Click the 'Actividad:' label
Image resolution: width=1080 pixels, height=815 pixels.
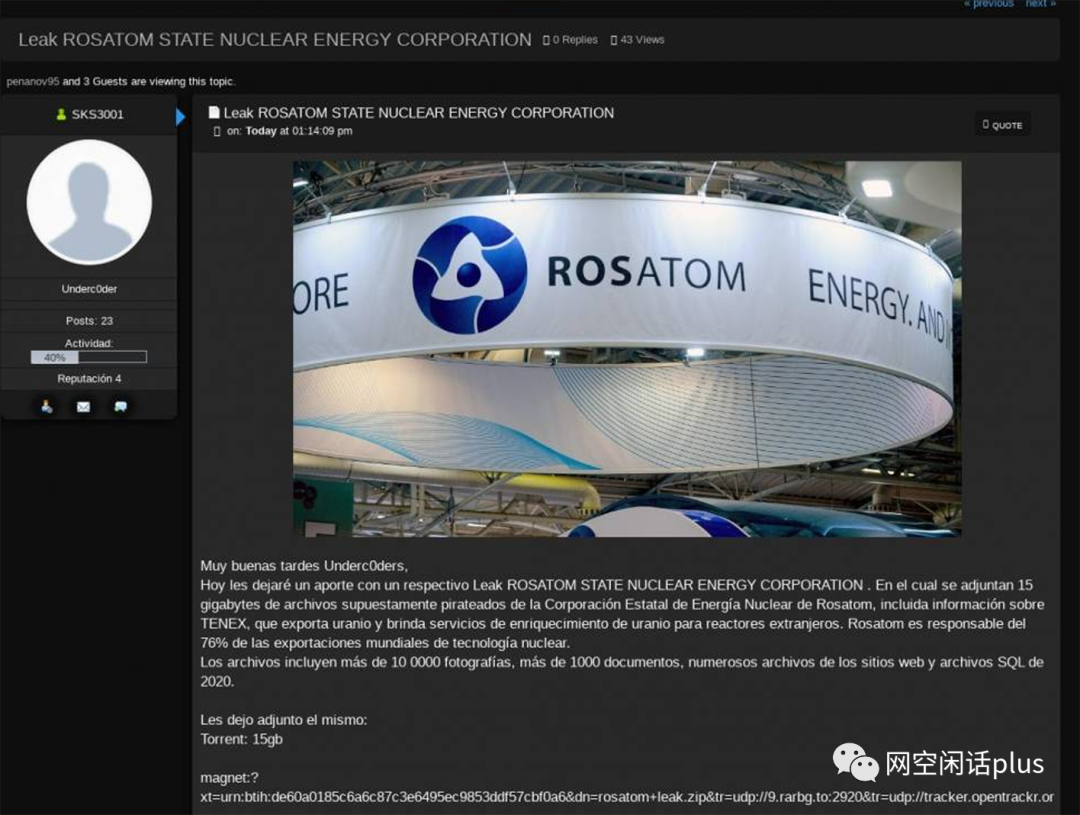89,343
